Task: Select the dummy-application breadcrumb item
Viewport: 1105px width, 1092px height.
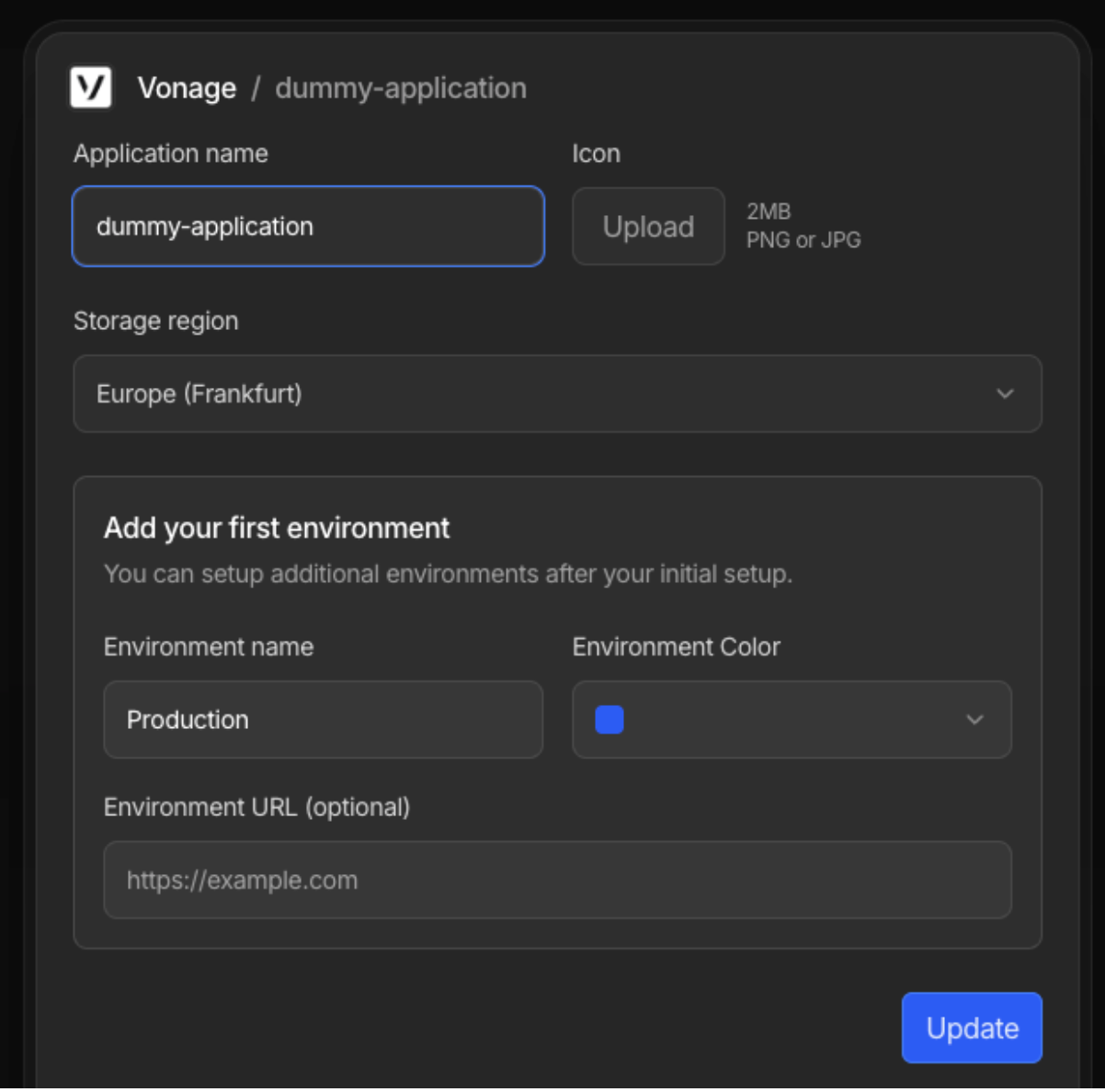Action: 401,87
